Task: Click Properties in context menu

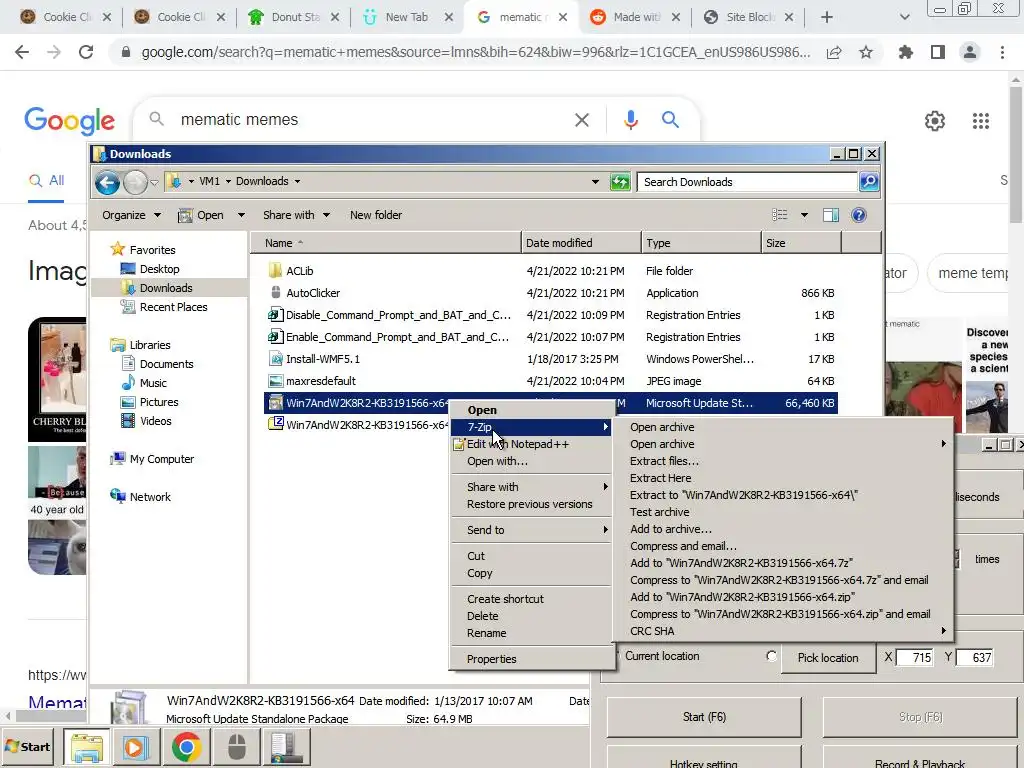Action: 491,659
